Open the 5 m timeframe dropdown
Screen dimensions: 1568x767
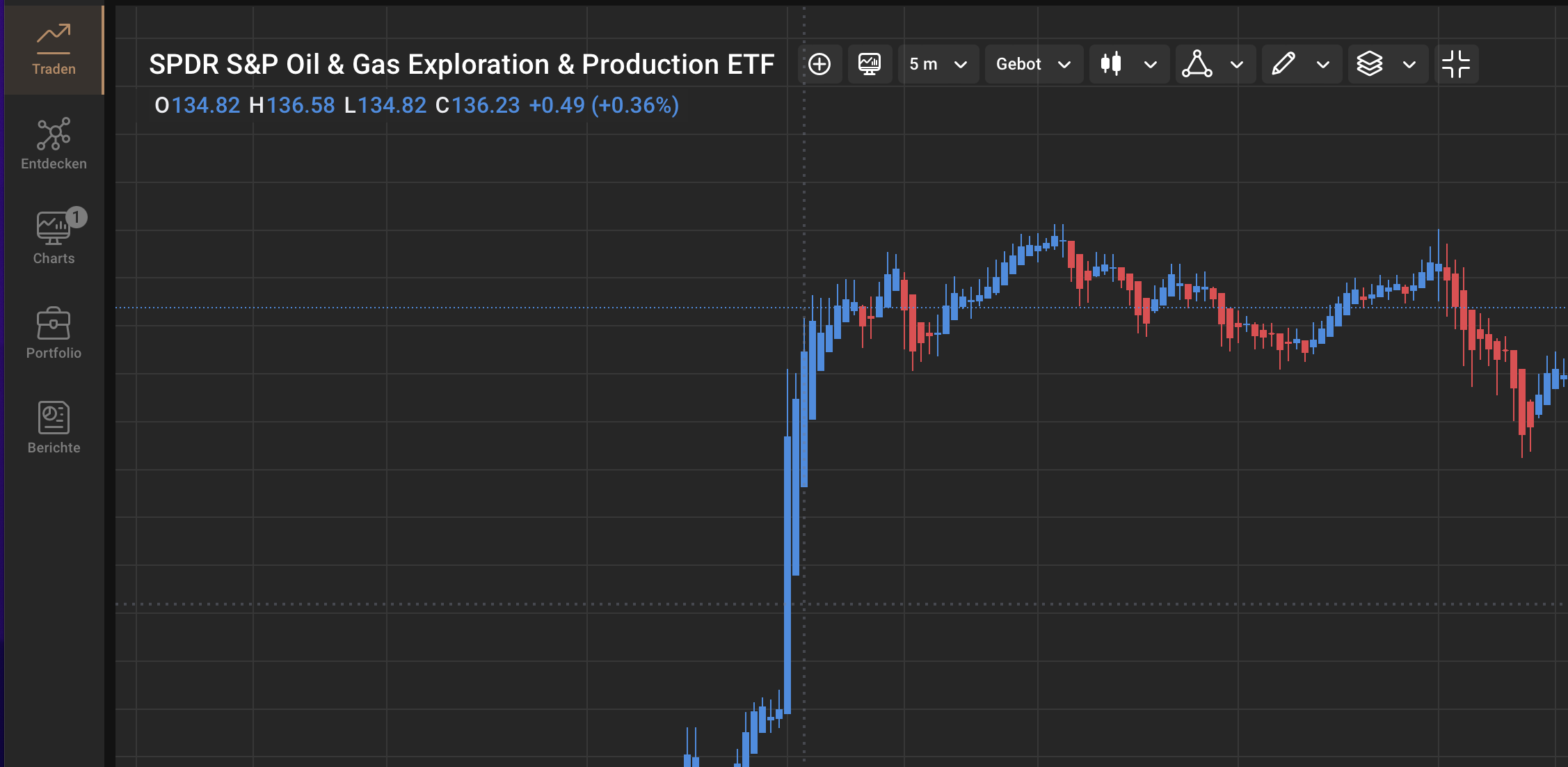[938, 64]
